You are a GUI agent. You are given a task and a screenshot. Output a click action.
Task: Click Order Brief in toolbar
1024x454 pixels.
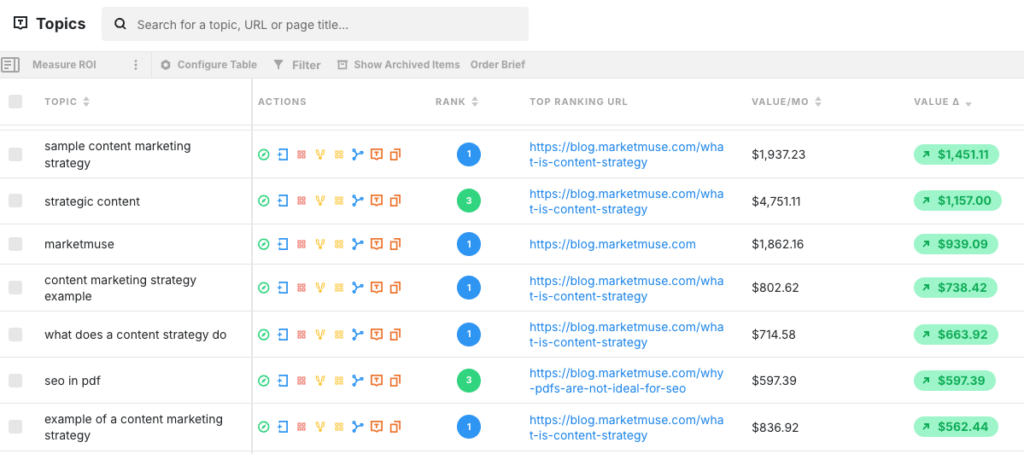498,65
